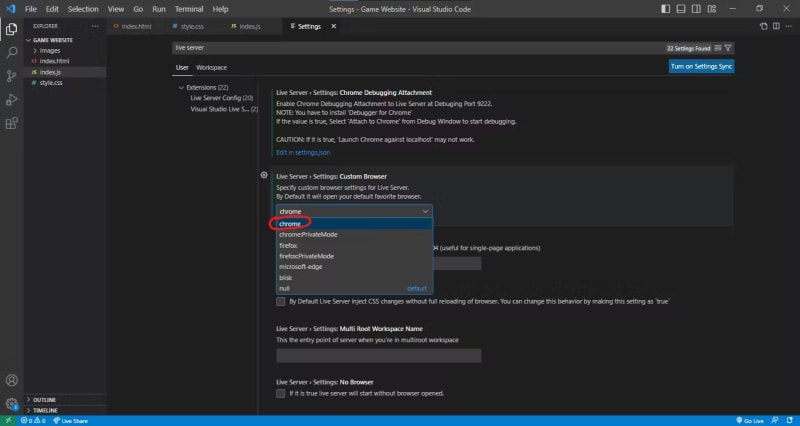Choose chrome from the dropdown list
Image resolution: width=800 pixels, height=426 pixels.
(355, 223)
